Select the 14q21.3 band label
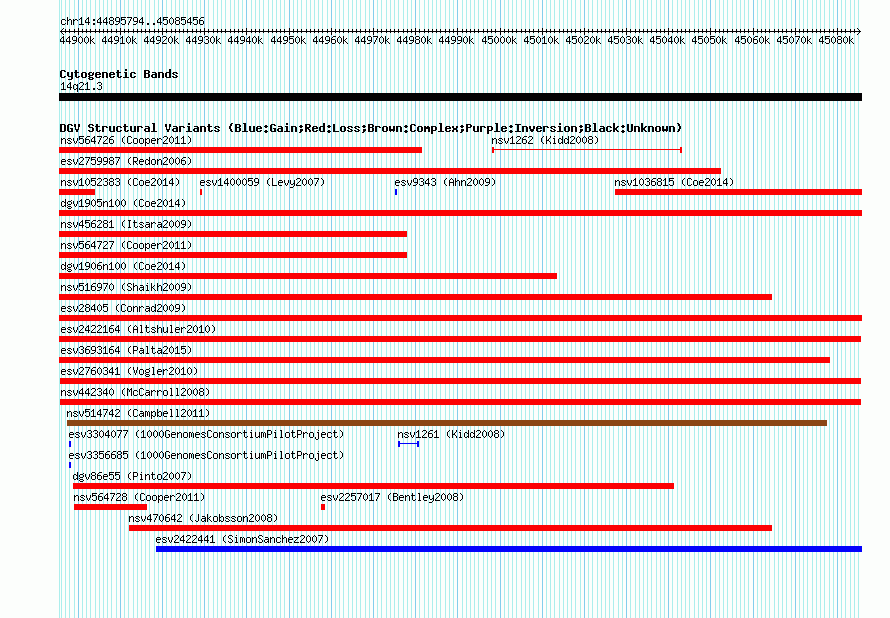This screenshot has height=618, width=890. (x=81, y=86)
